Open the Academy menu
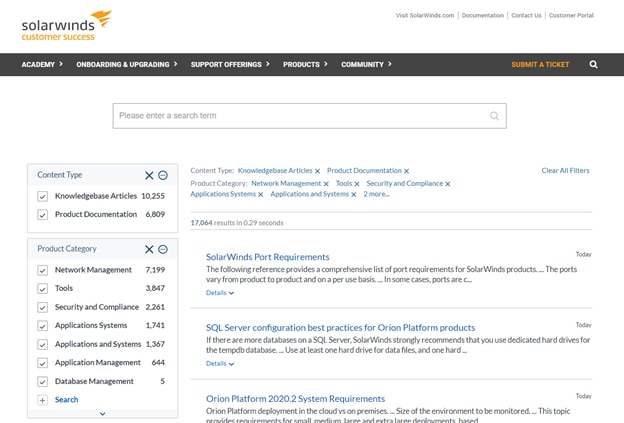 [x=42, y=64]
